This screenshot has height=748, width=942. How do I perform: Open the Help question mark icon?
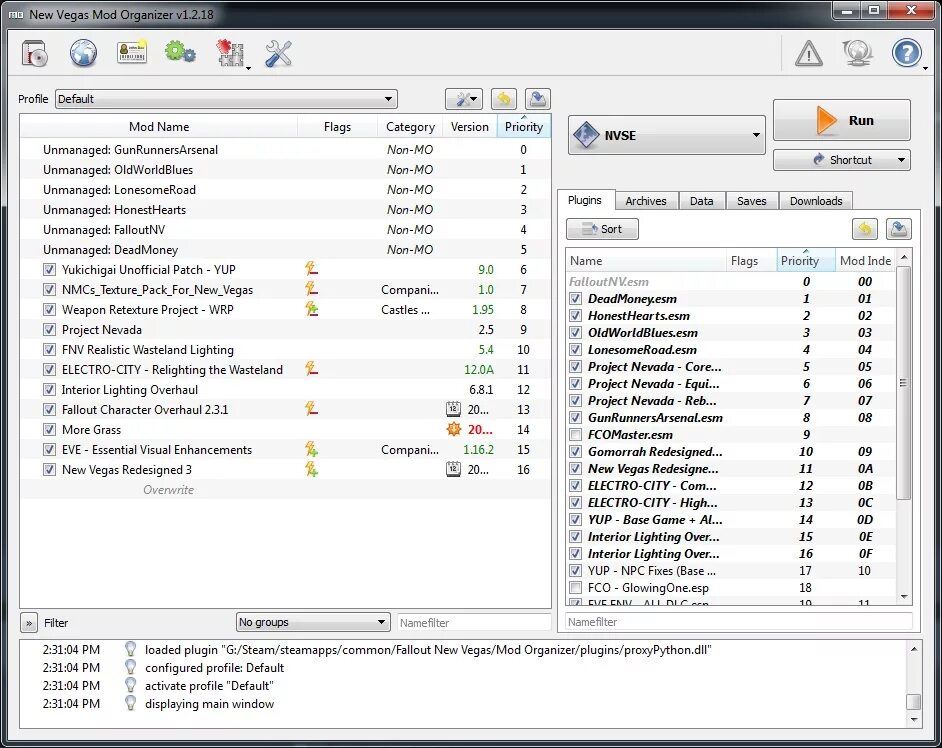[906, 53]
